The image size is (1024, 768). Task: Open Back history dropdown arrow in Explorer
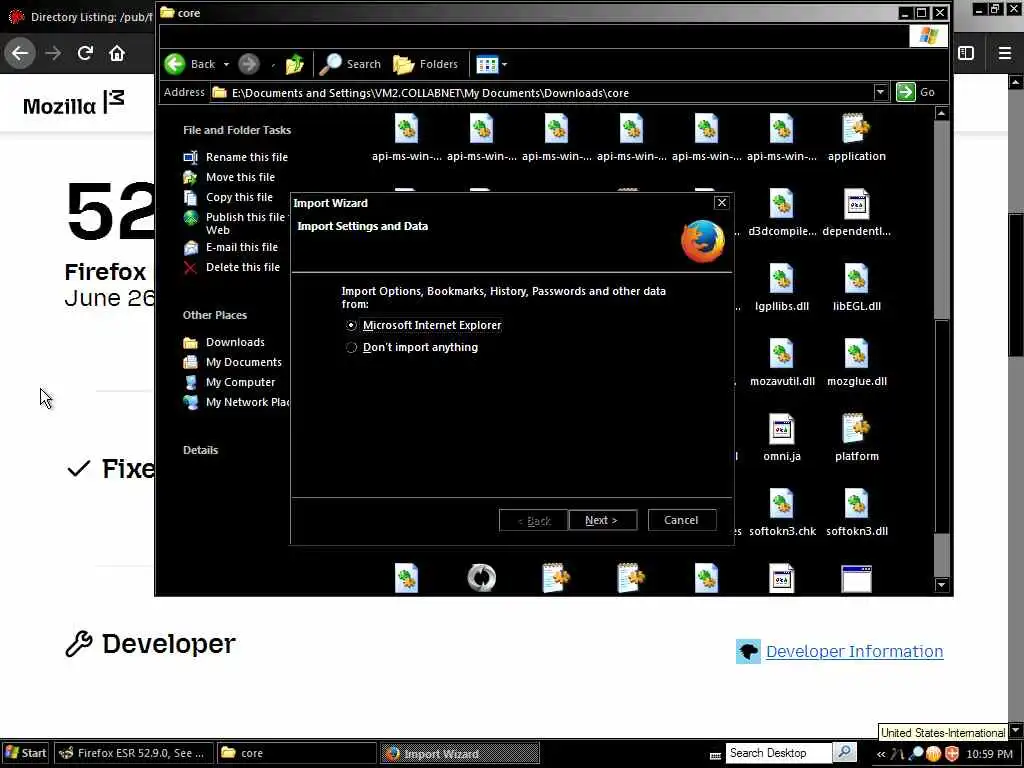click(226, 65)
